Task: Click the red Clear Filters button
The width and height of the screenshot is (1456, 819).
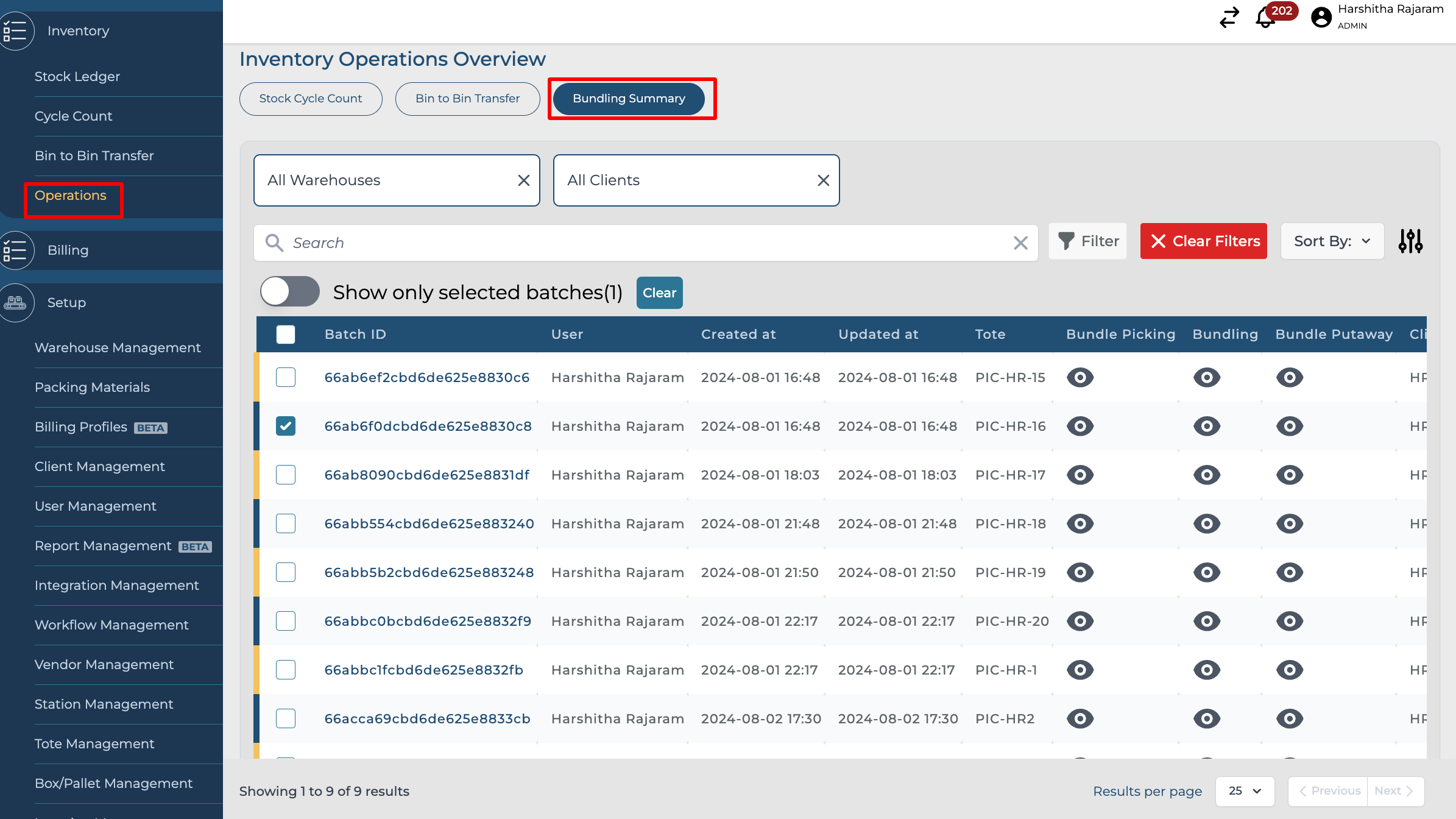Action: pyautogui.click(x=1203, y=241)
